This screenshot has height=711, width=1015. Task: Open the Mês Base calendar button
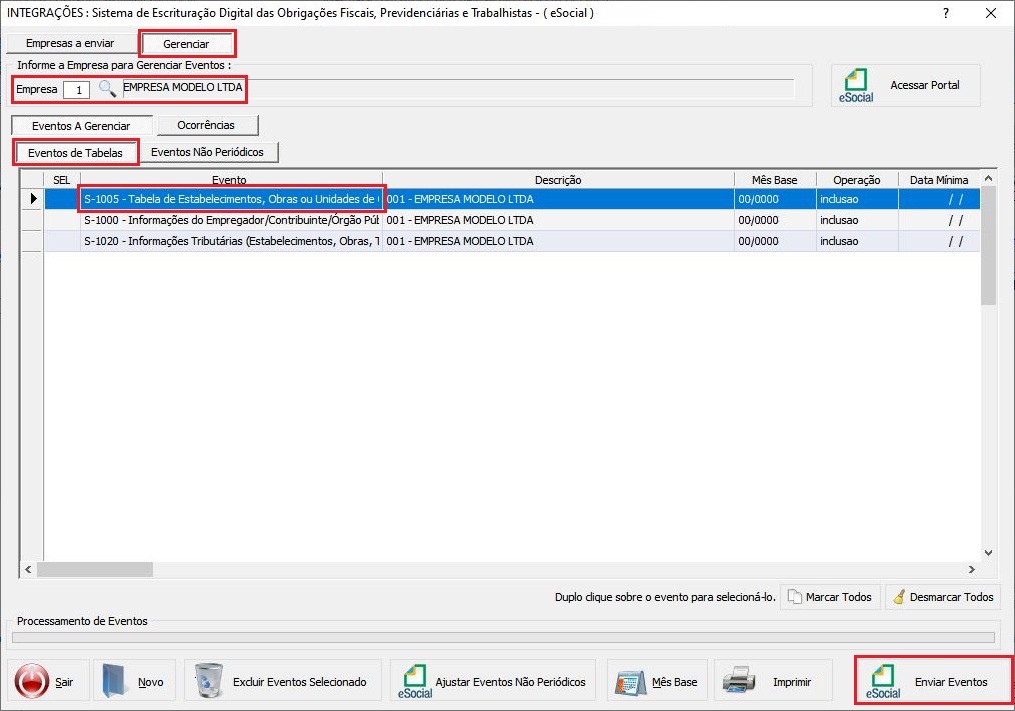pos(657,682)
